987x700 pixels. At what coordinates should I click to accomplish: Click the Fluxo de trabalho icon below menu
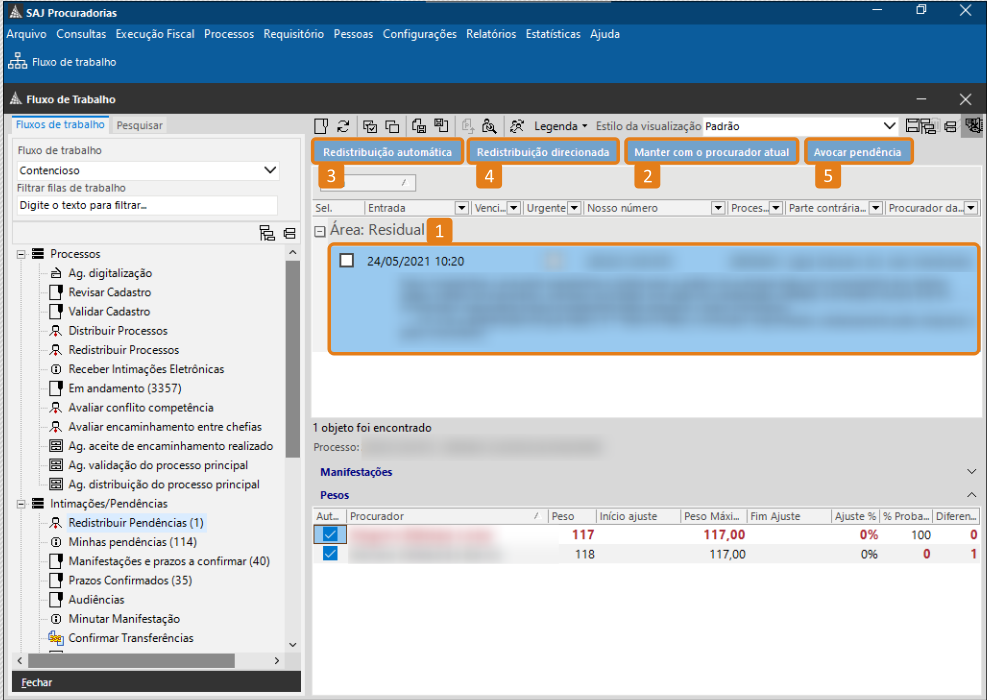pyautogui.click(x=17, y=62)
